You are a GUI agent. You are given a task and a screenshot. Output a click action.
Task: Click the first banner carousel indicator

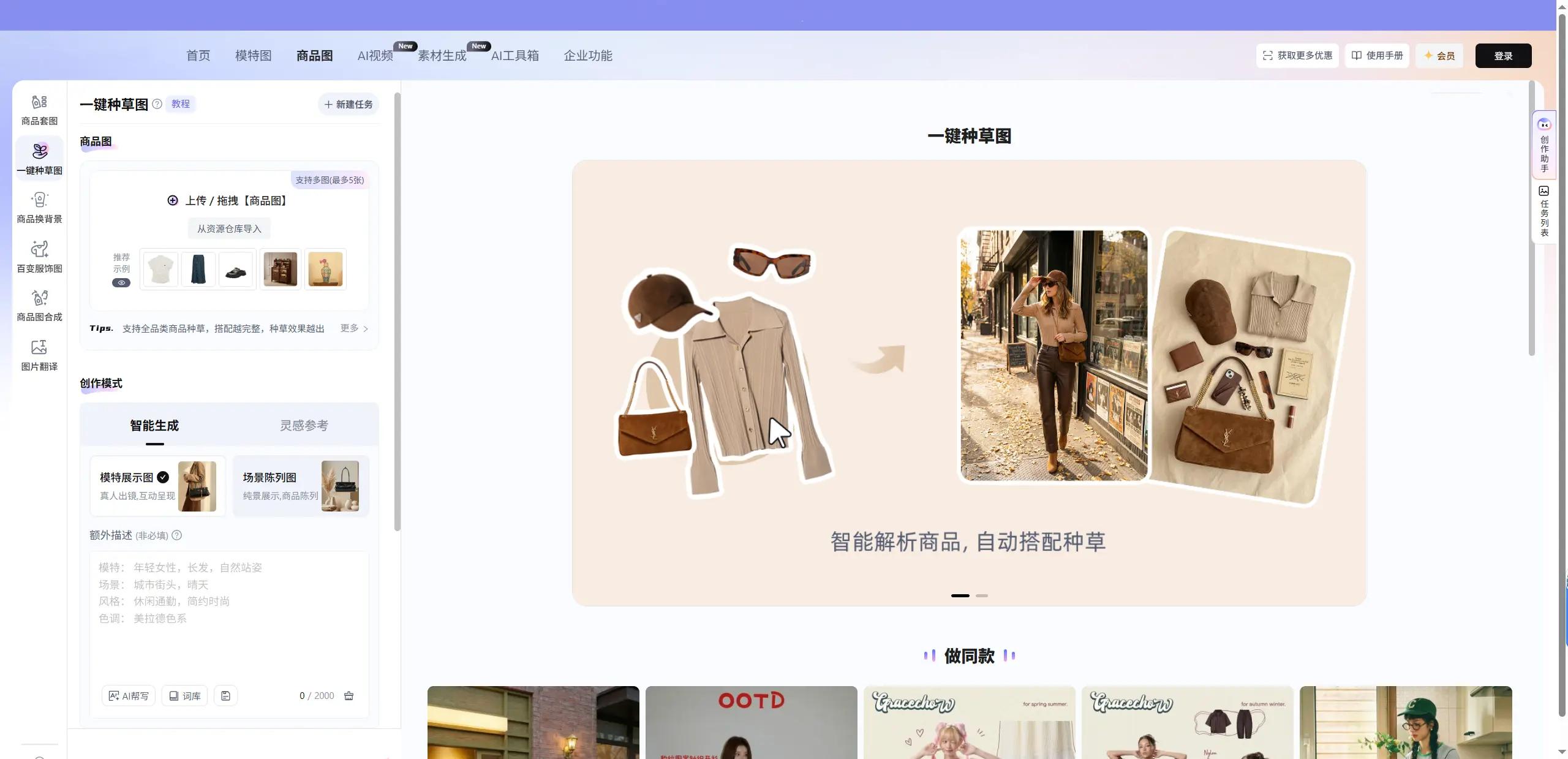coord(960,595)
